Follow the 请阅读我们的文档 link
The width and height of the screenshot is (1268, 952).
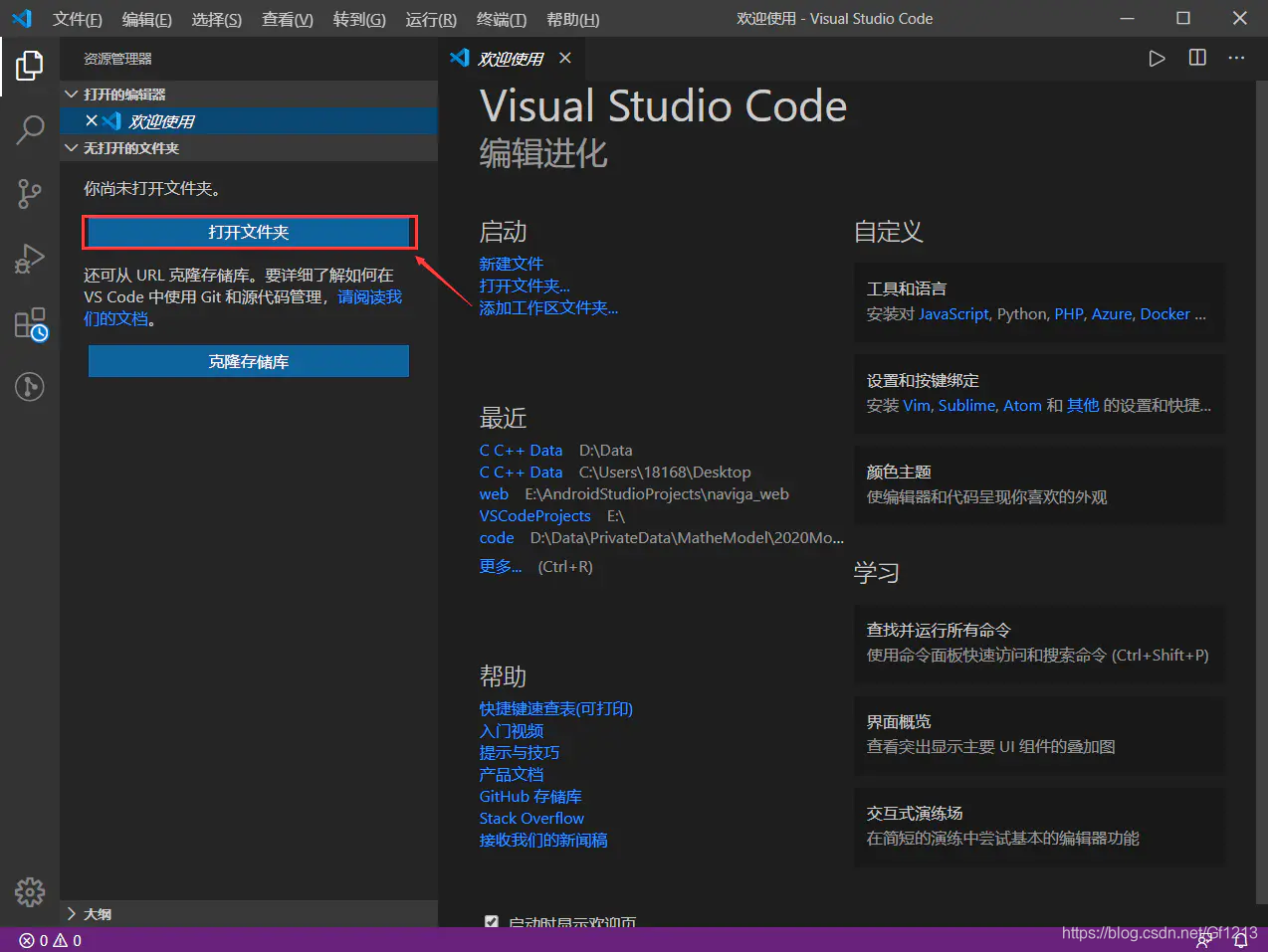[x=370, y=296]
